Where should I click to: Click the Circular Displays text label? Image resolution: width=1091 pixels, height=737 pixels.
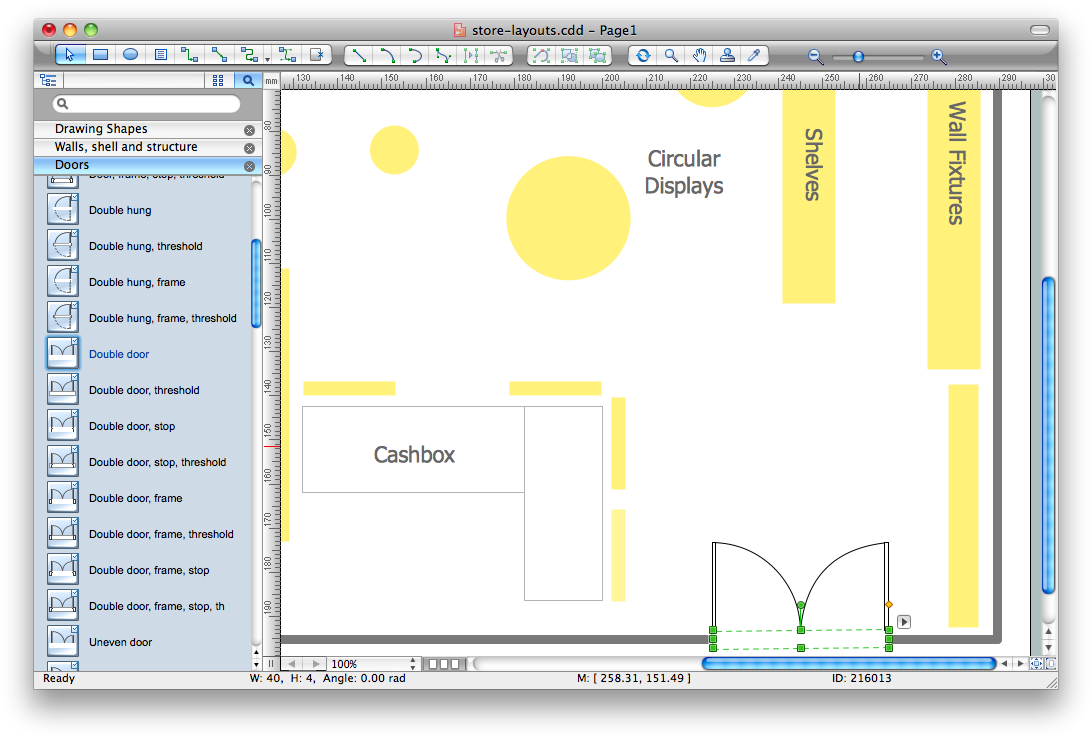click(684, 172)
